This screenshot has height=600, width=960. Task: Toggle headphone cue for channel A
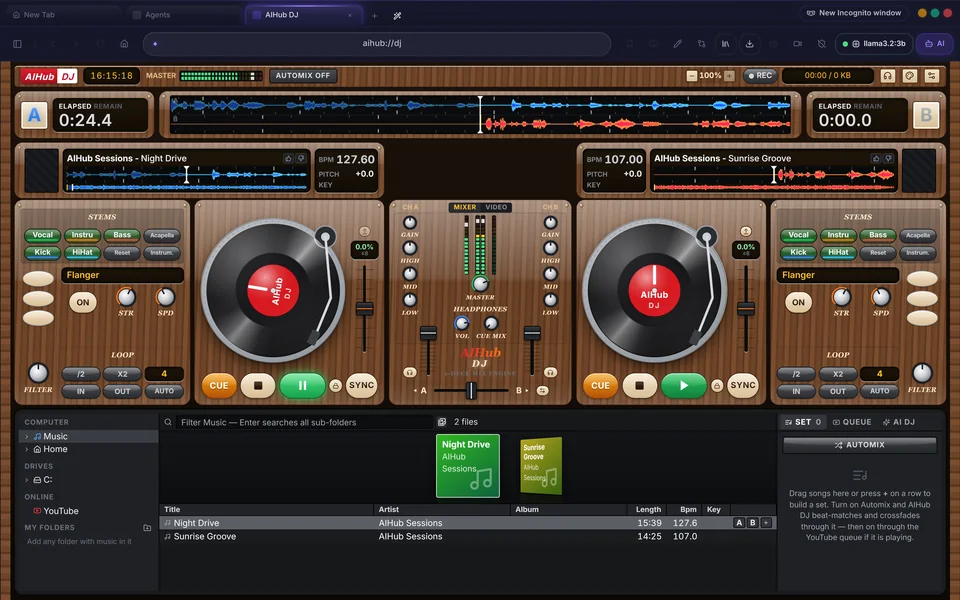(410, 372)
